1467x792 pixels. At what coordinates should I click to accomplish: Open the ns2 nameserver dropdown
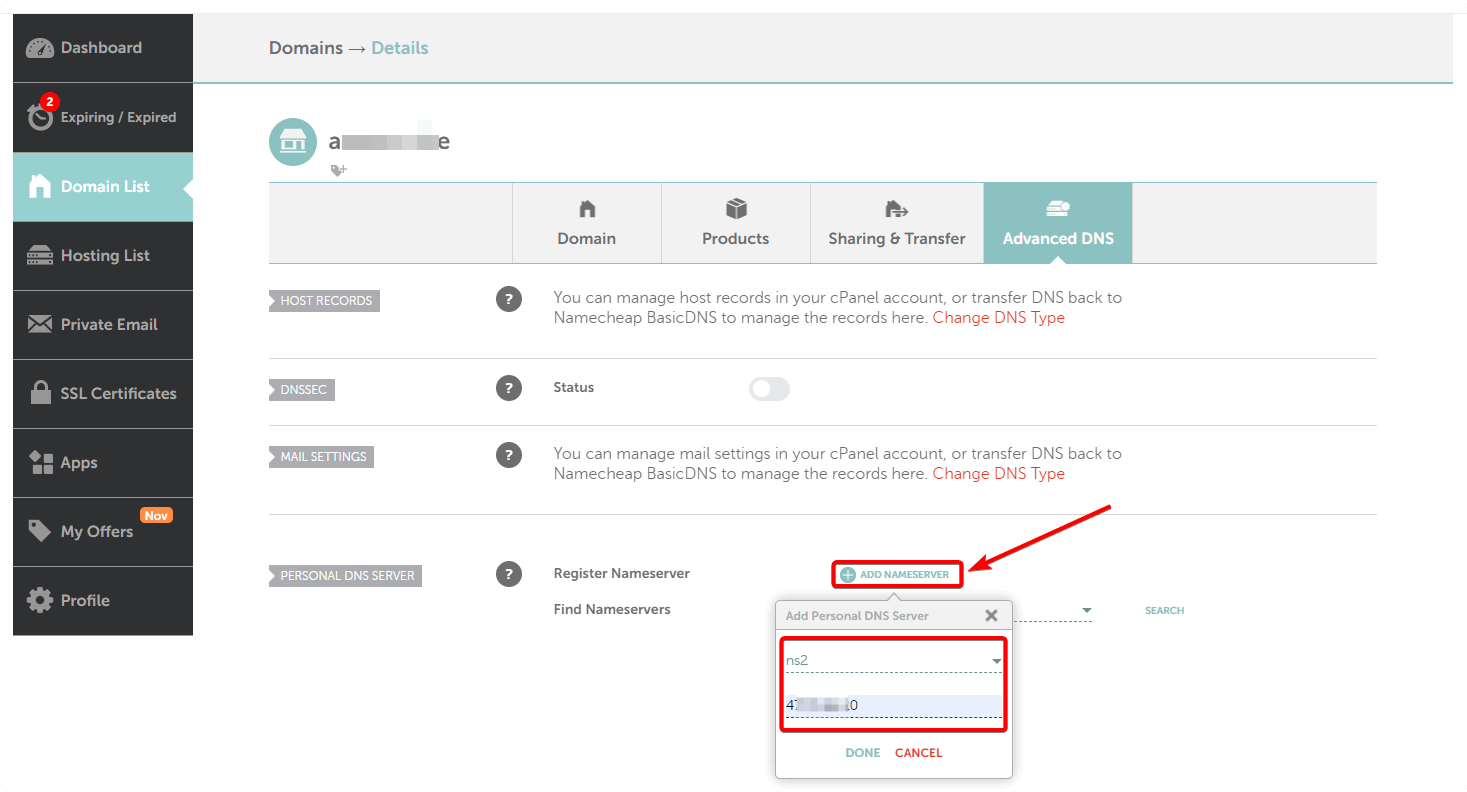894,660
